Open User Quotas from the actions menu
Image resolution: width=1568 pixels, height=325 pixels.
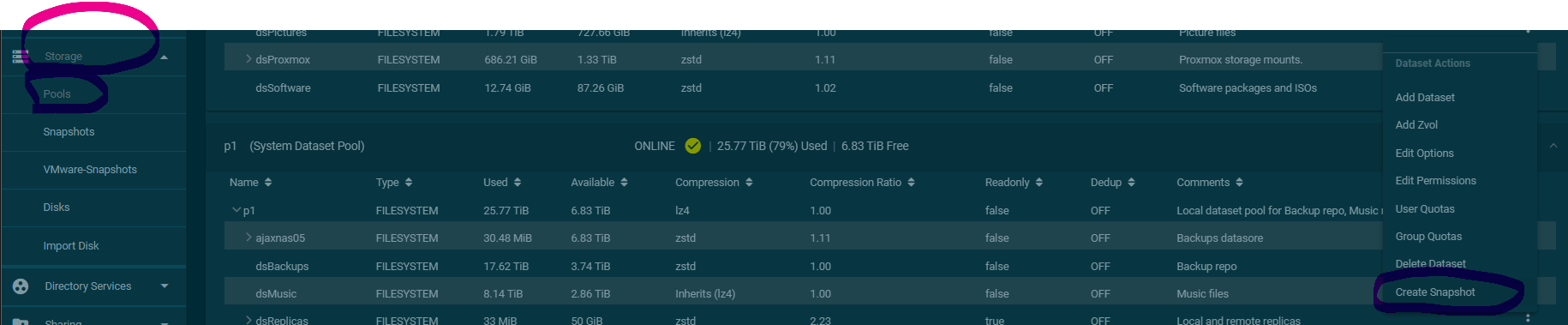pos(1424,209)
